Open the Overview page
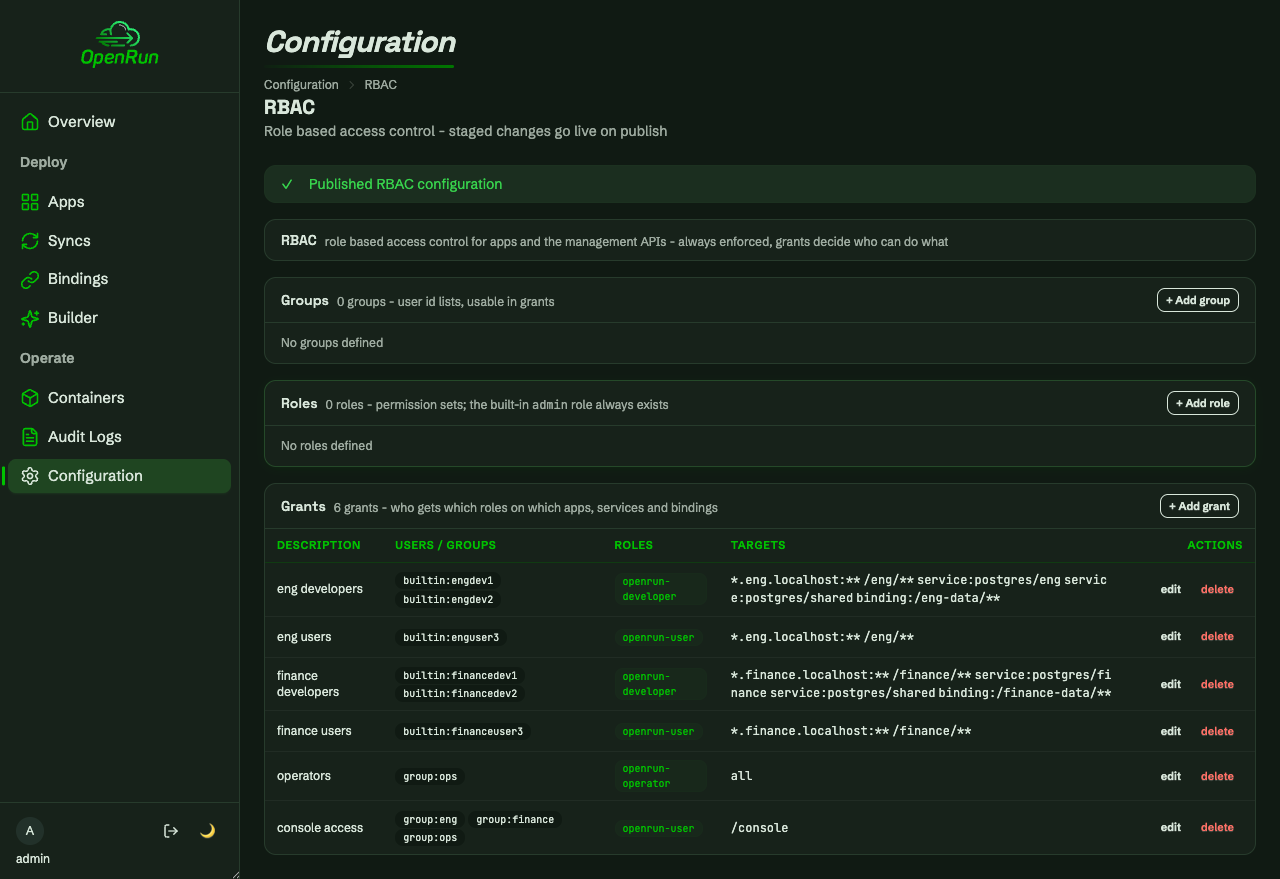The image size is (1280, 879). click(x=120, y=122)
